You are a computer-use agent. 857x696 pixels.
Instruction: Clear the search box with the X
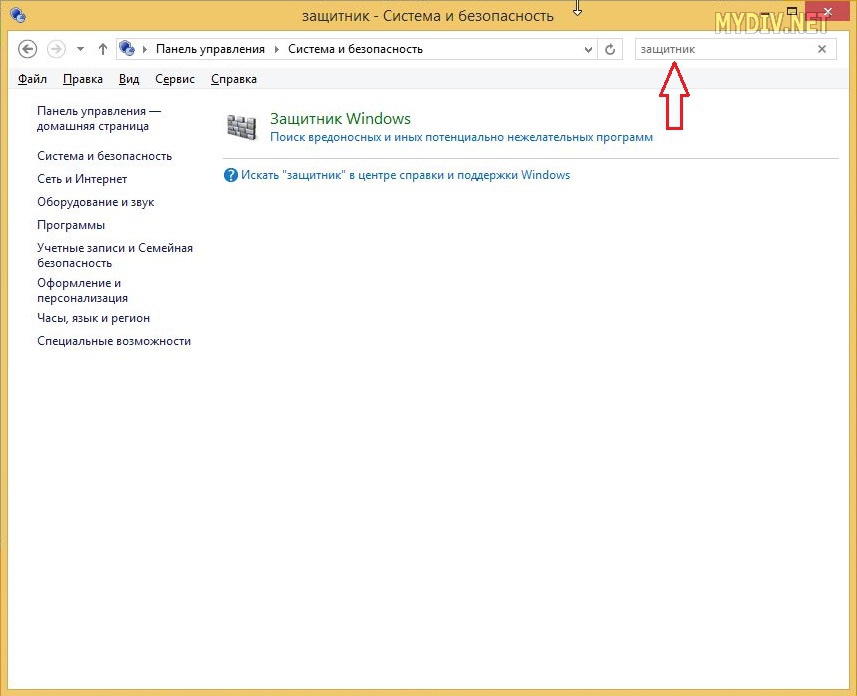coord(821,49)
